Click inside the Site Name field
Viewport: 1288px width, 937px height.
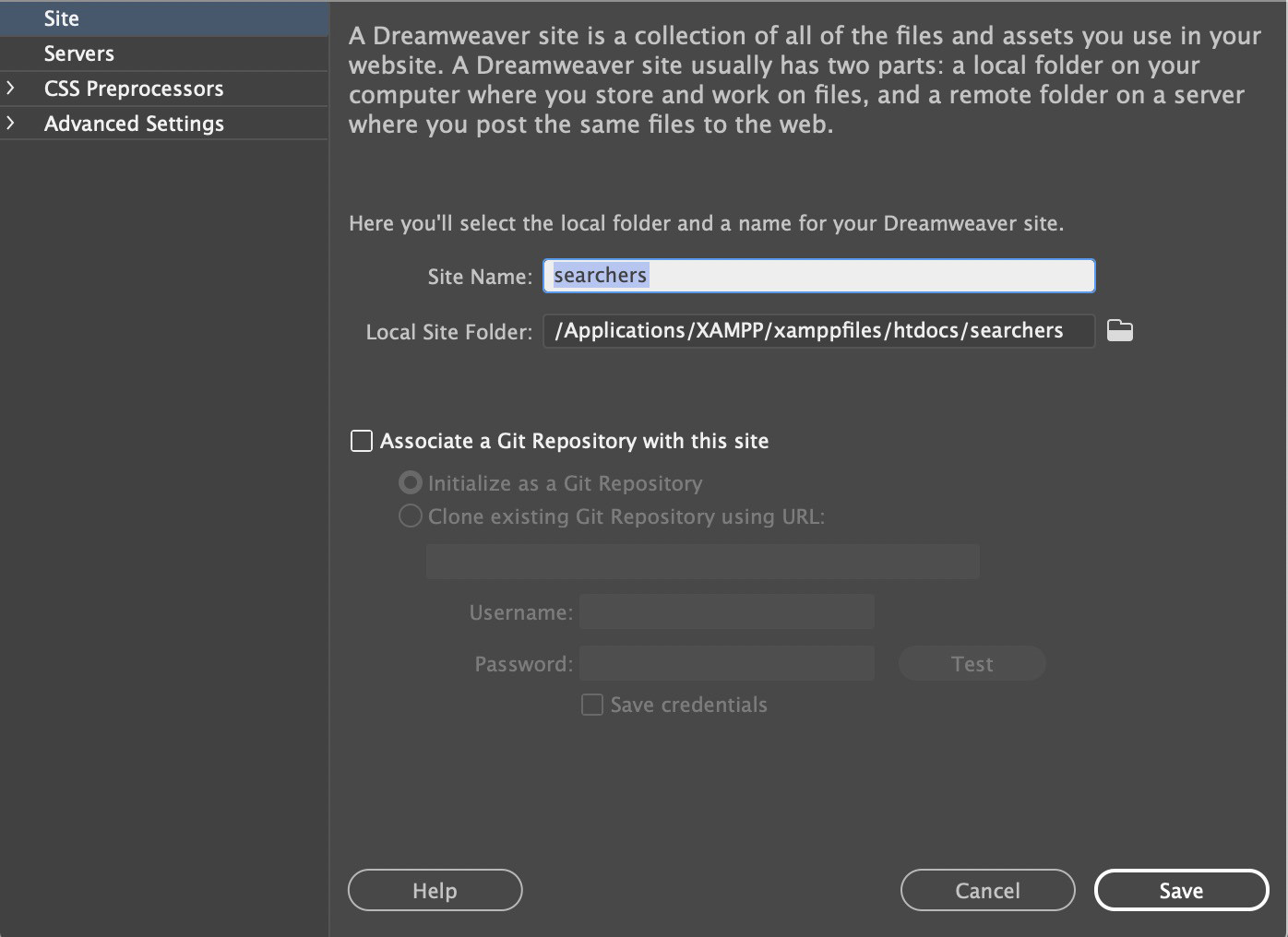coord(817,275)
